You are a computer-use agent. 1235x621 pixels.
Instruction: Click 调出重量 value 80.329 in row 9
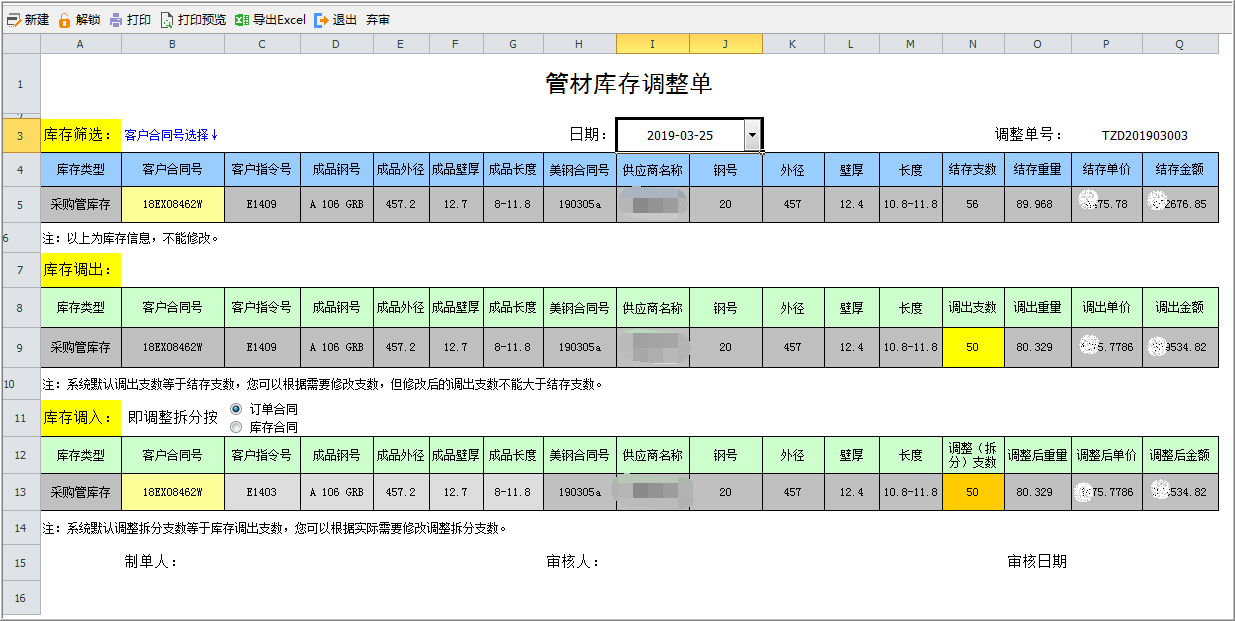[x=1037, y=347]
